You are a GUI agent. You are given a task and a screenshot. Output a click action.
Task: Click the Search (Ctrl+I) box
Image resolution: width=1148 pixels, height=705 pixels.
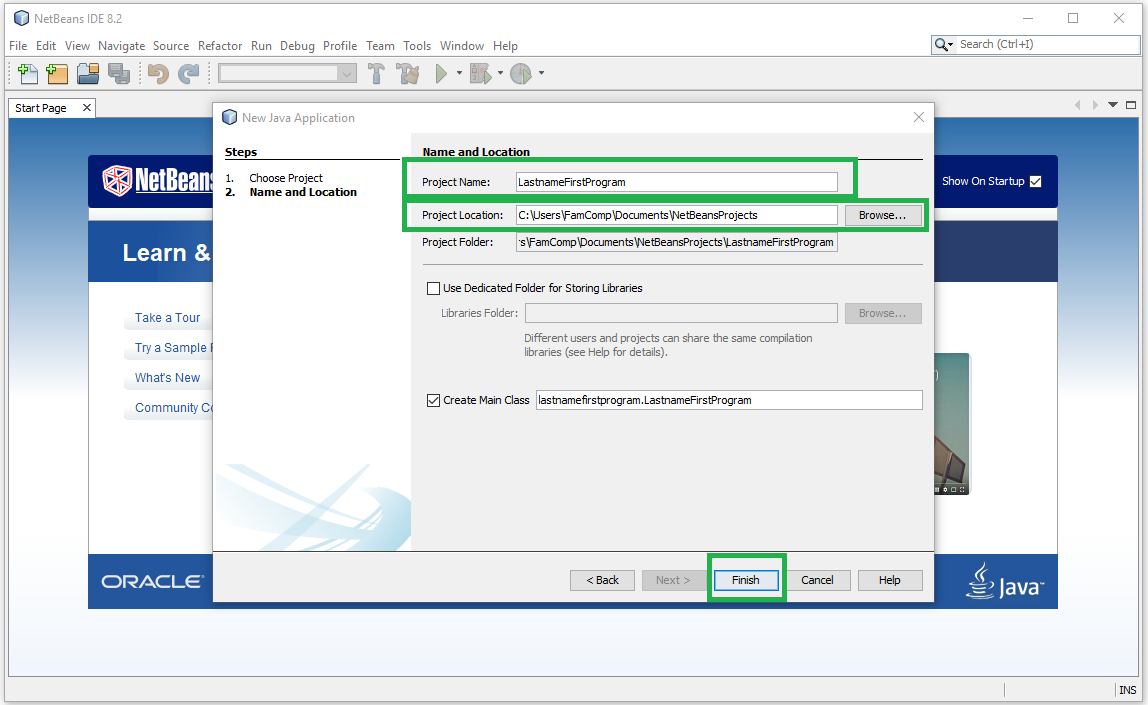tap(1048, 45)
